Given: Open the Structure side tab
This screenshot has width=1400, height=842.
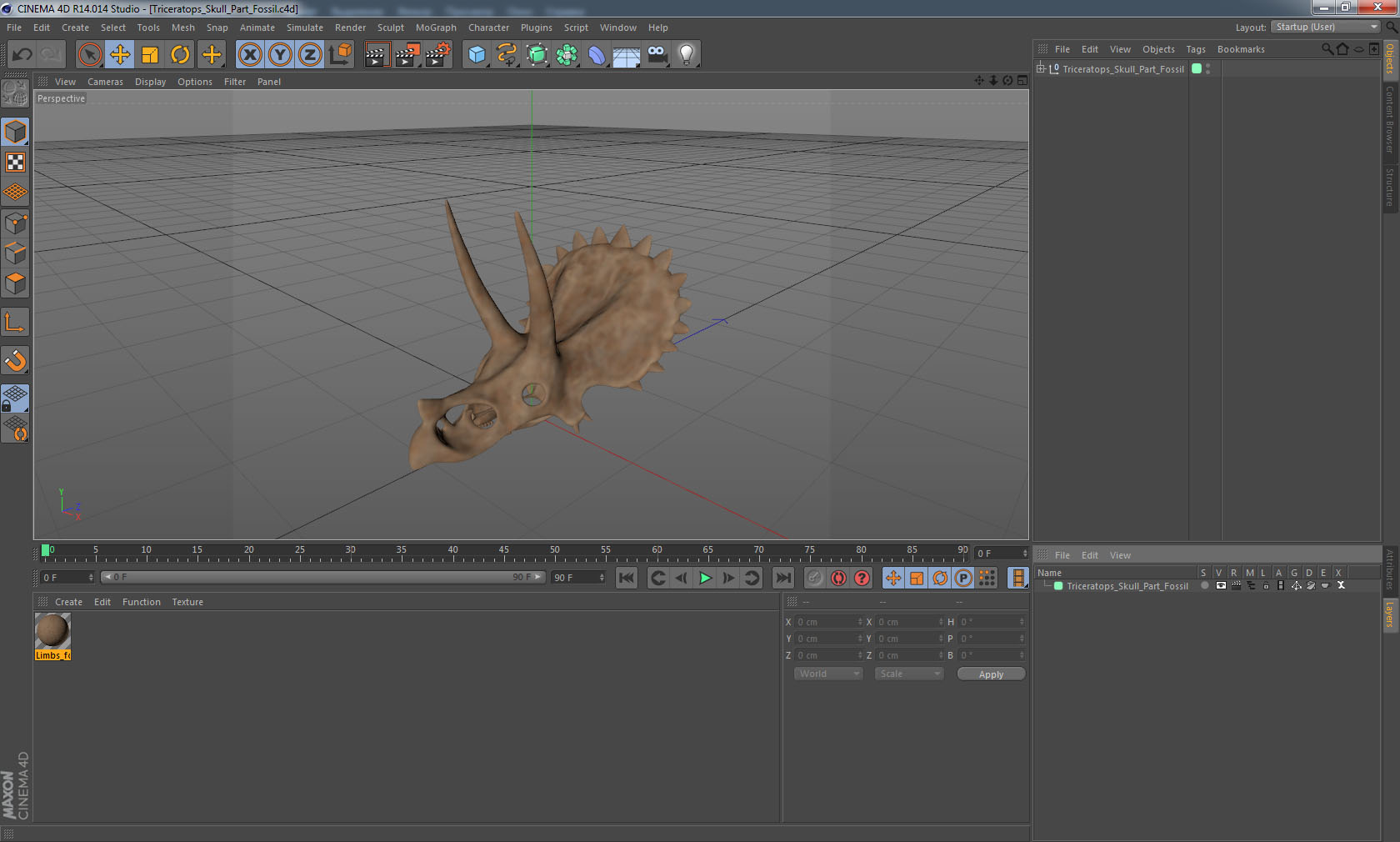Looking at the screenshot, I should tap(1390, 187).
